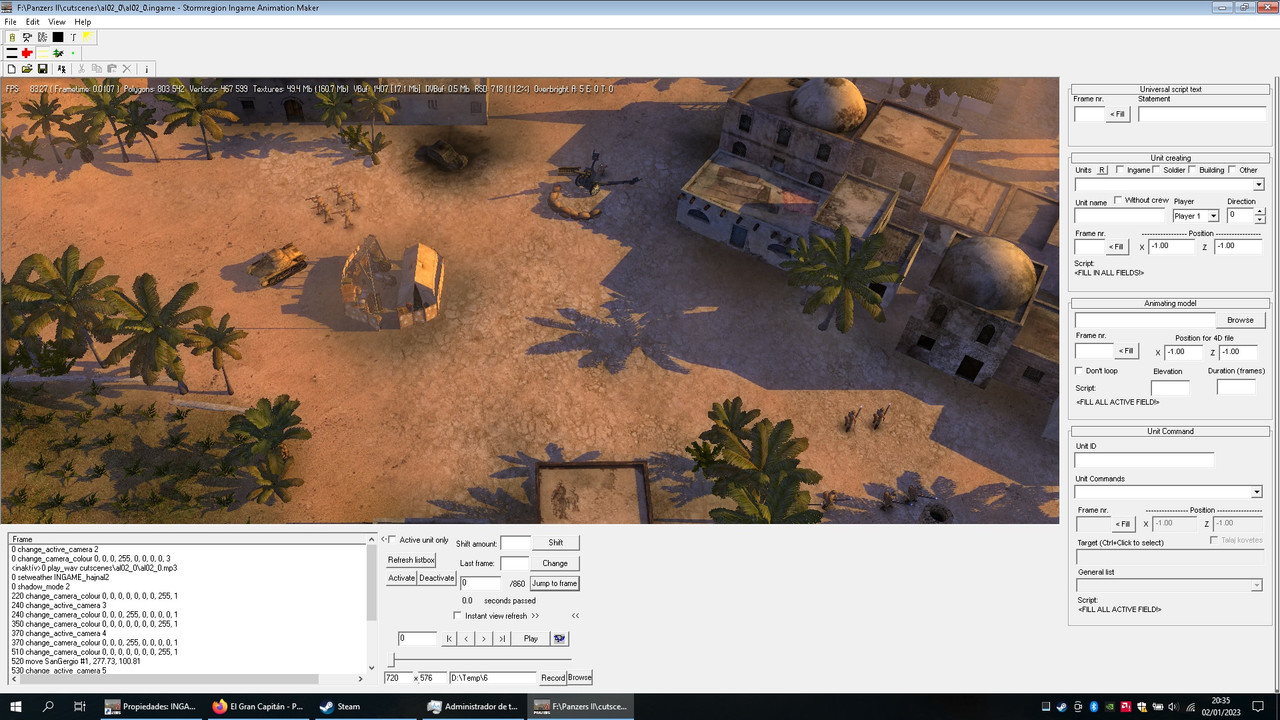Check the Building unit type checkbox
The image size is (1280, 720).
[x=1193, y=170]
